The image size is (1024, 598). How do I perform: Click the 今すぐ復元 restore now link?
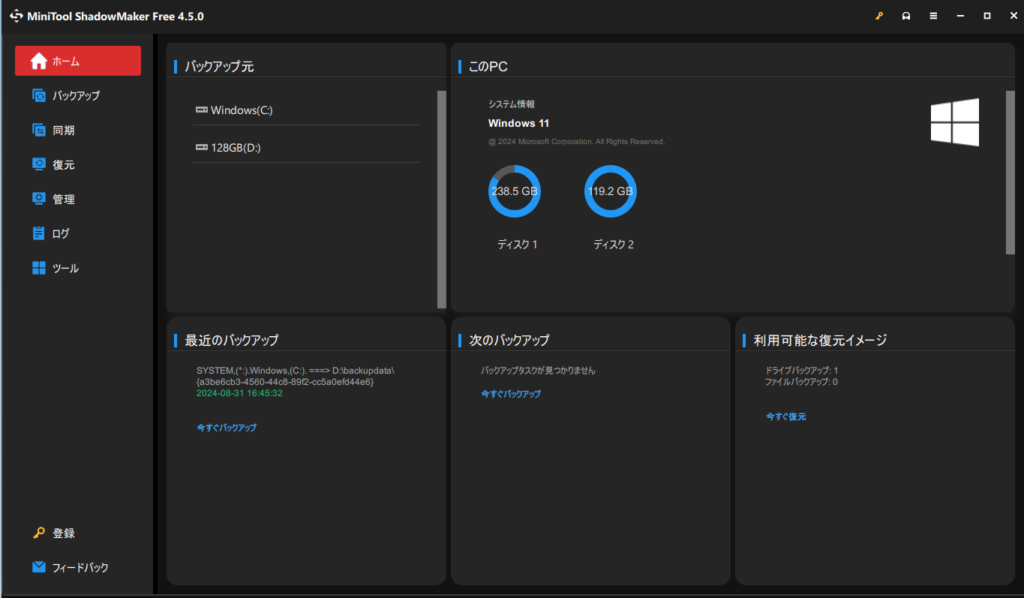pyautogui.click(x=786, y=416)
